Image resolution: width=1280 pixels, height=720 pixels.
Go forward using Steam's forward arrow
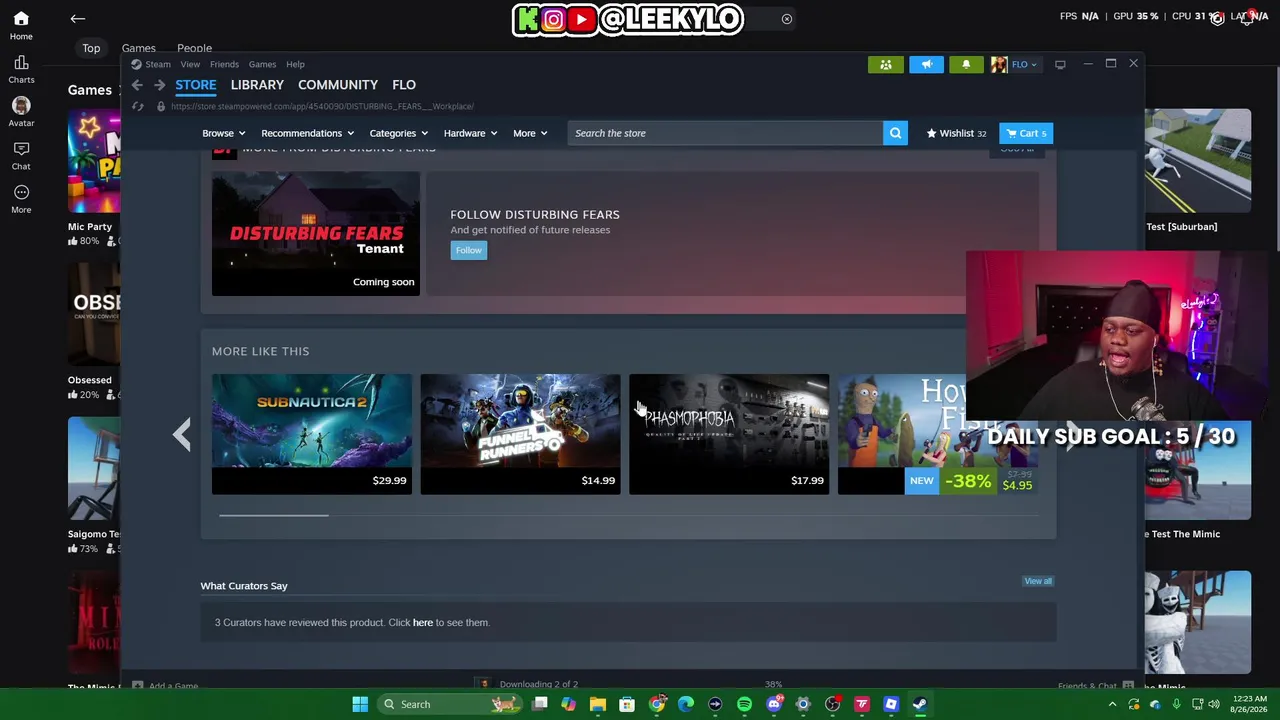pyautogui.click(x=159, y=85)
